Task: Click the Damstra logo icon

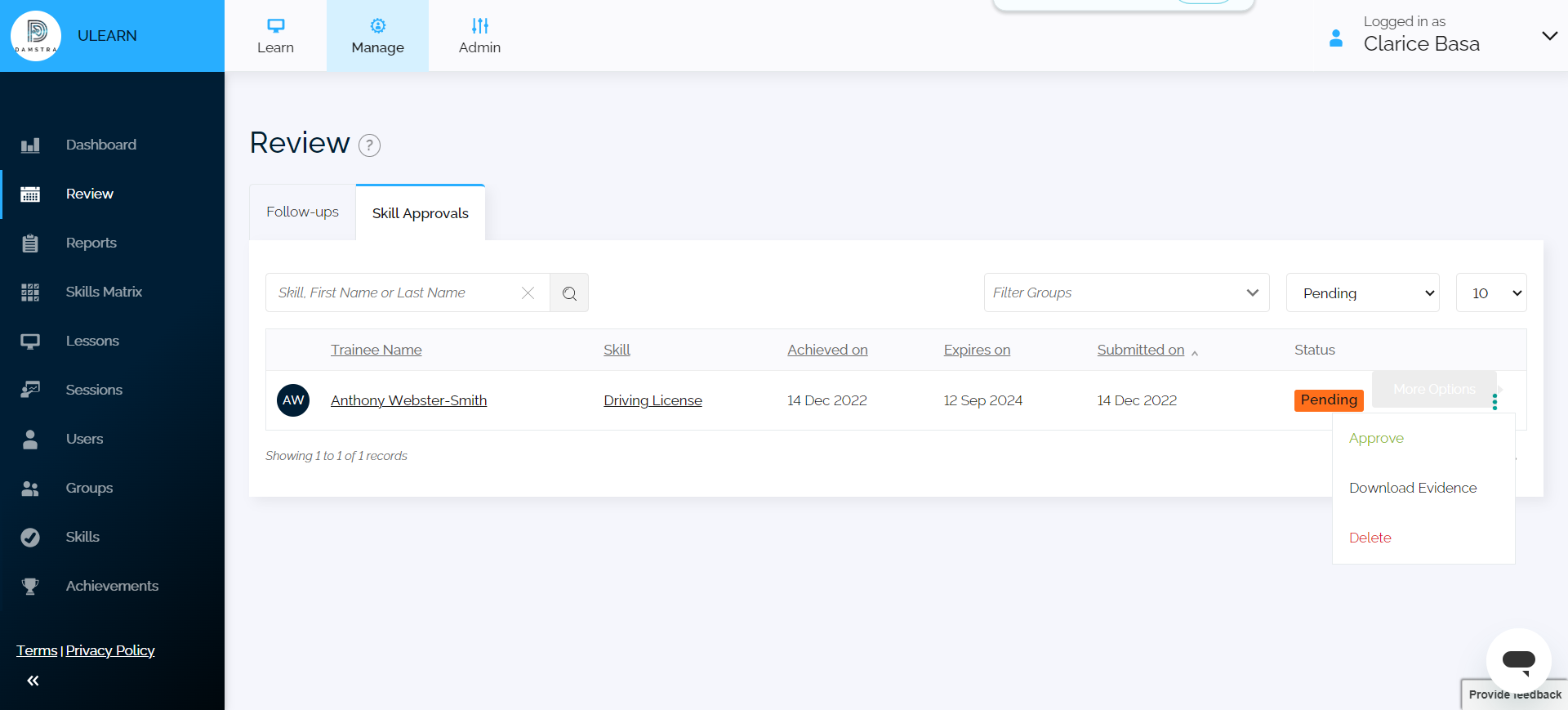Action: pos(36,36)
